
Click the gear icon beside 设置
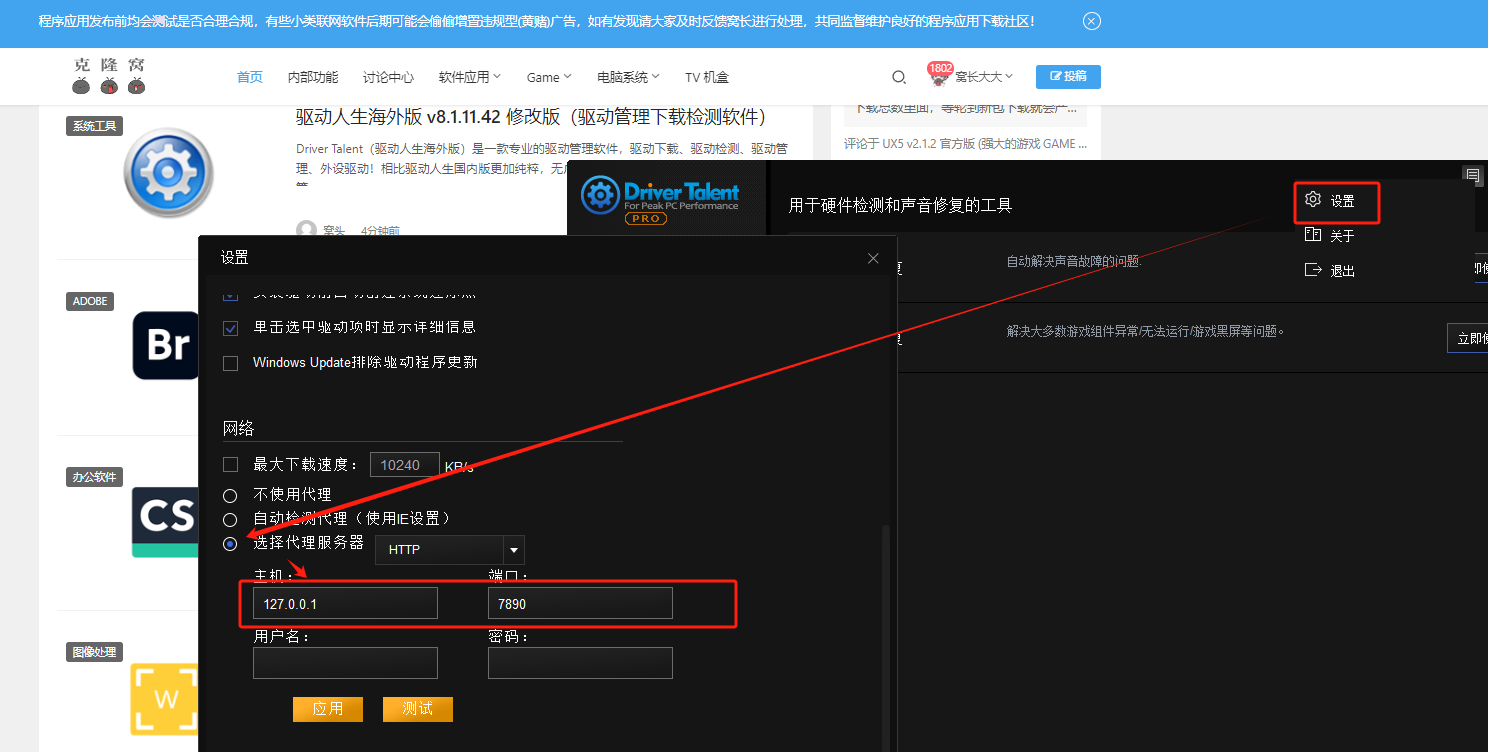pyautogui.click(x=1313, y=200)
